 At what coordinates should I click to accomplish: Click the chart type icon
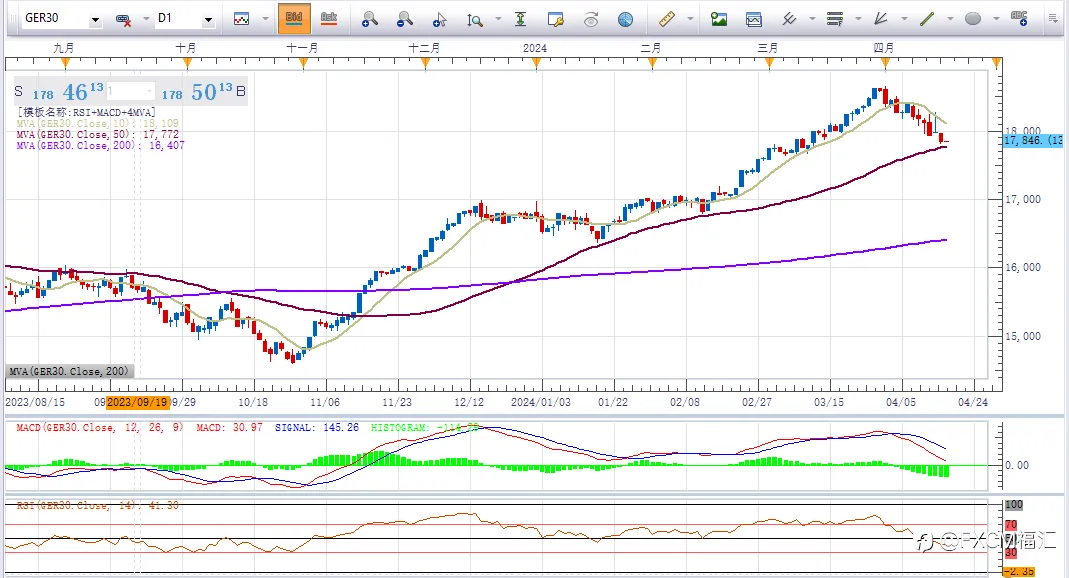tap(241, 19)
